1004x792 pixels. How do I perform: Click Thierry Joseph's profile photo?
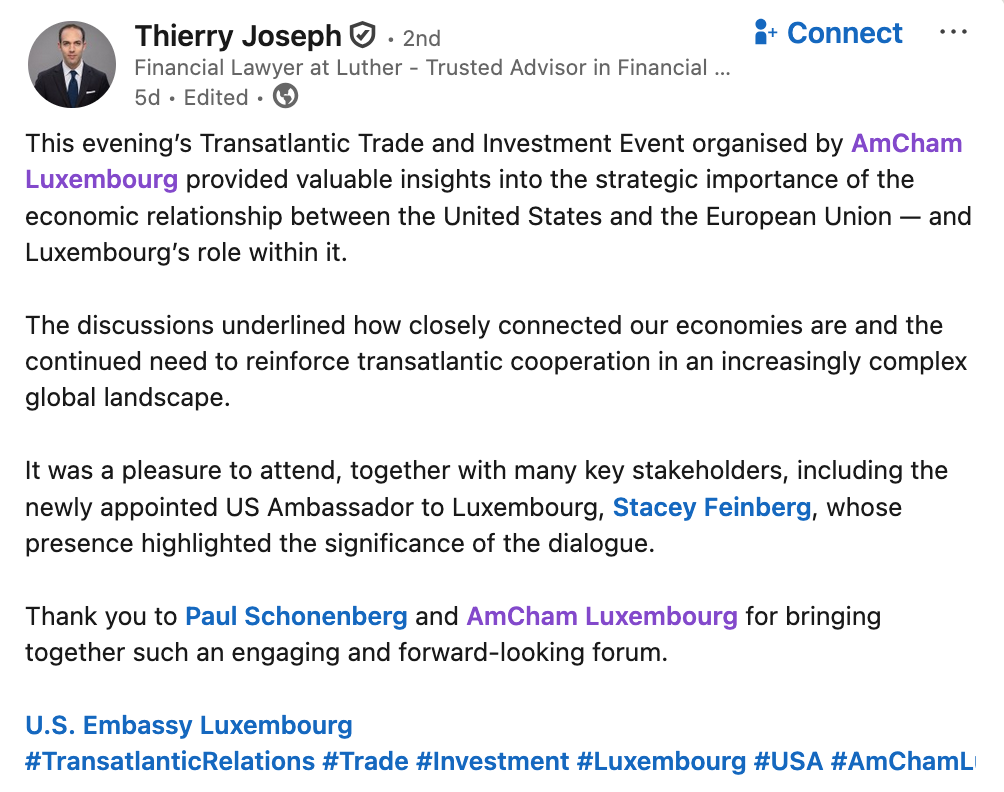71,65
